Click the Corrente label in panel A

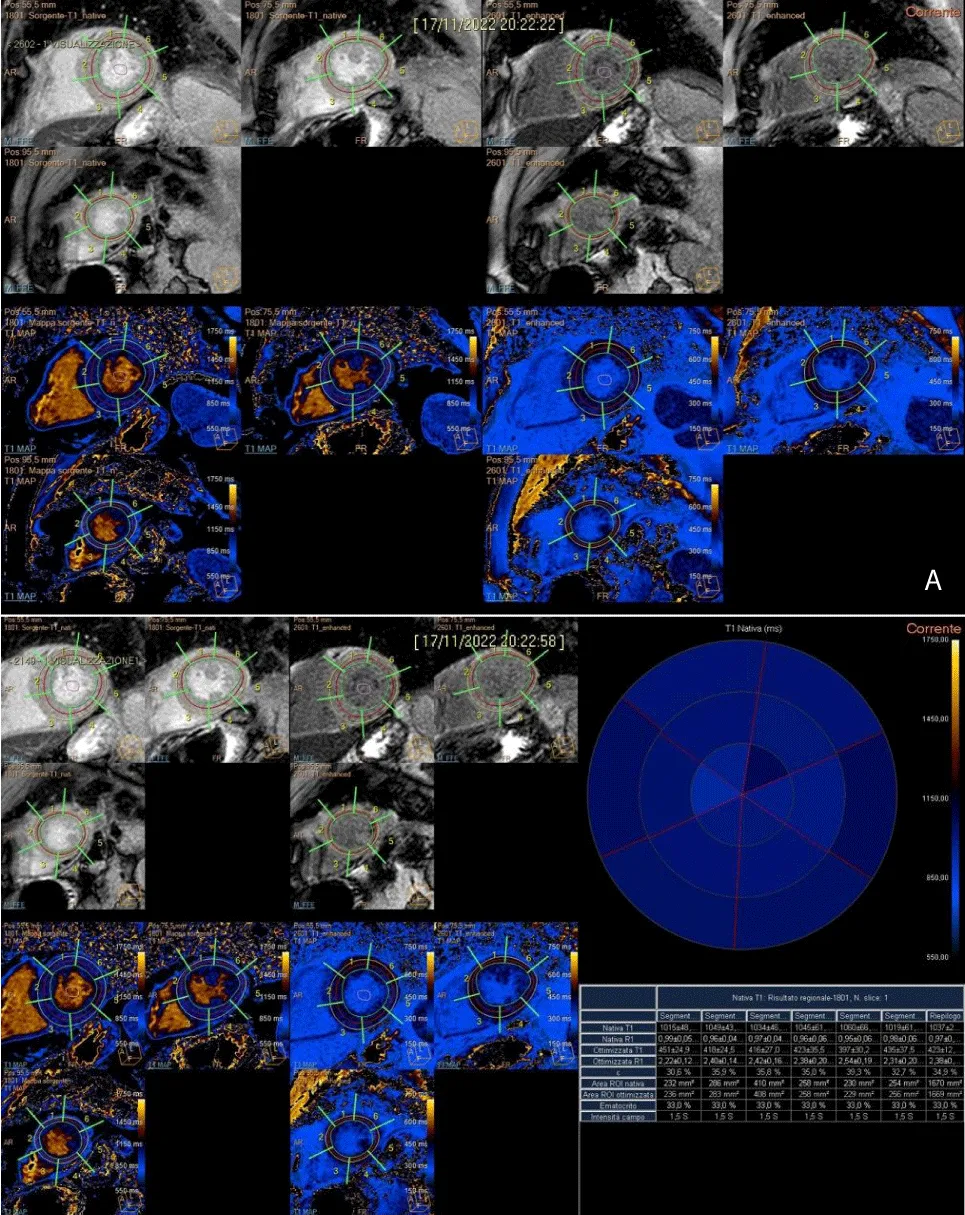pos(933,12)
